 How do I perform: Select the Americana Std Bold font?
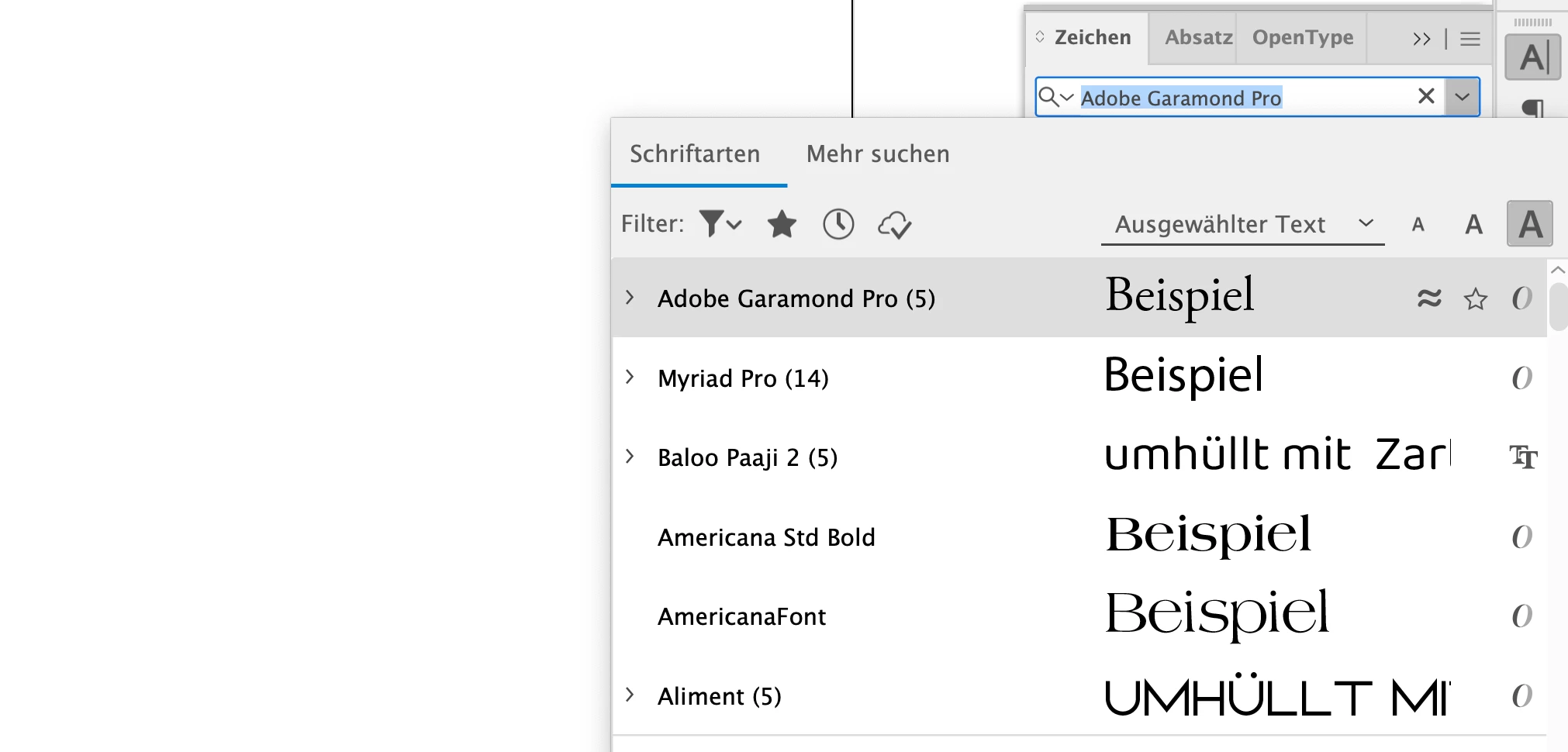pyautogui.click(x=766, y=537)
